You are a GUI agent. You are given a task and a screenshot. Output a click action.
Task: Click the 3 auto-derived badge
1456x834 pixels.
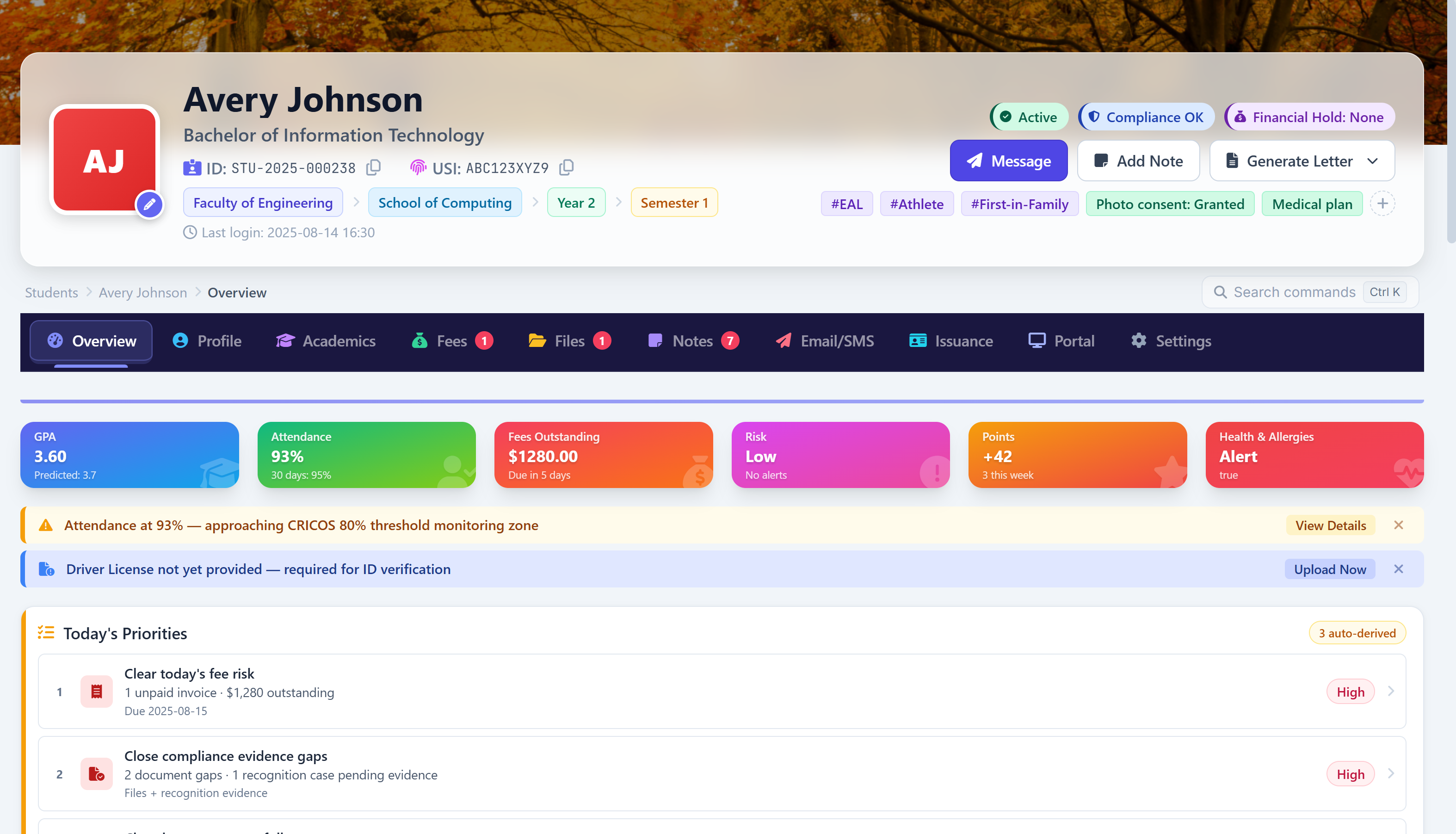(1357, 633)
